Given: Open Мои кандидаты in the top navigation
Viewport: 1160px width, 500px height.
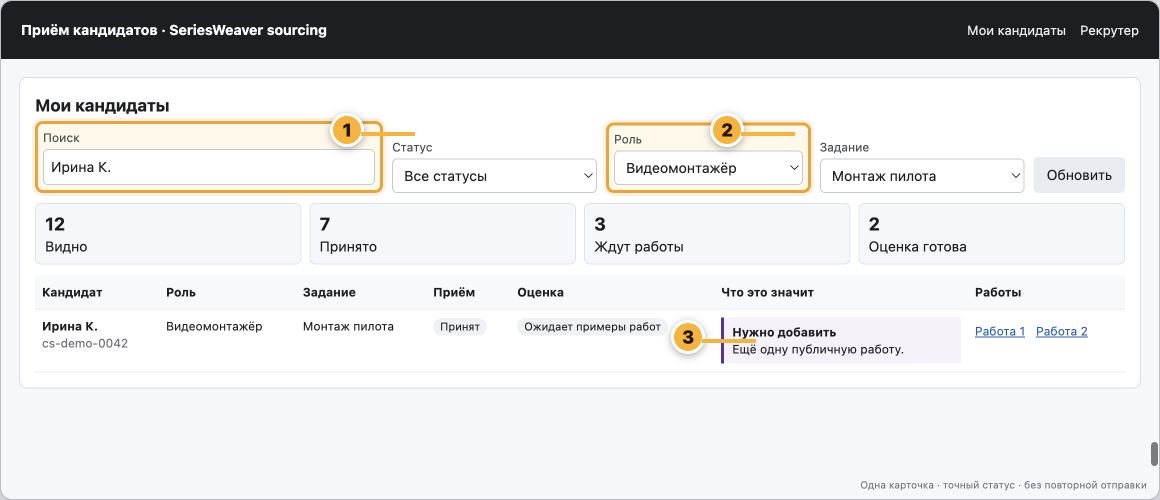Looking at the screenshot, I should click(x=1016, y=30).
